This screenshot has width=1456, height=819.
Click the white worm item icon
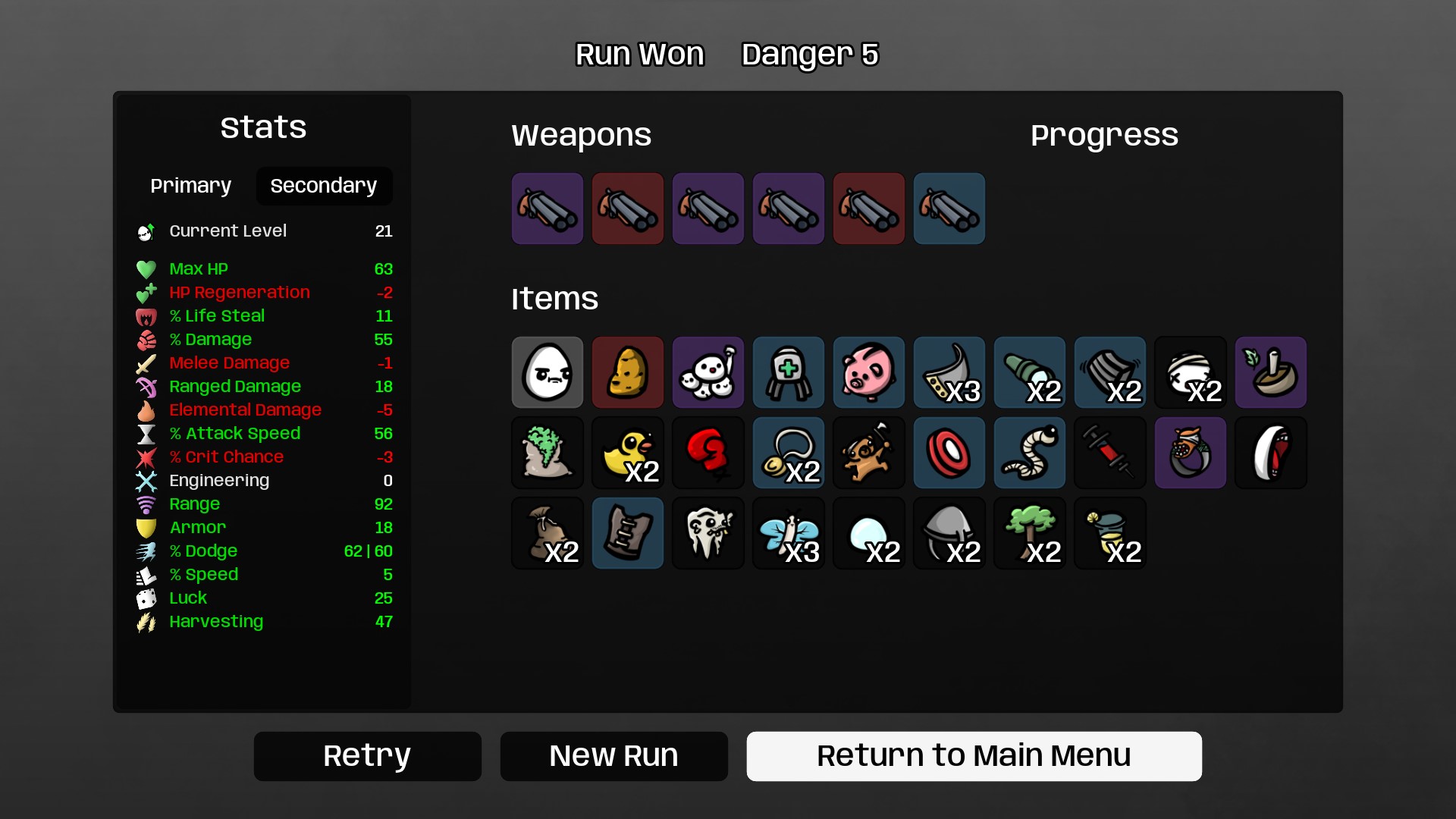click(1029, 453)
